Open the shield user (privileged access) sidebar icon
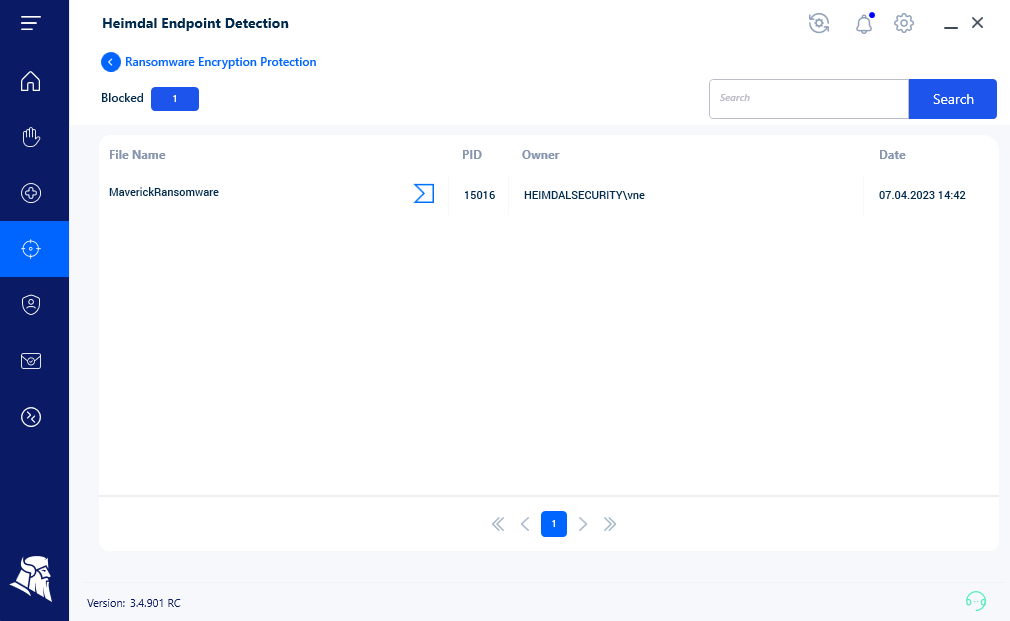 [x=30, y=305]
